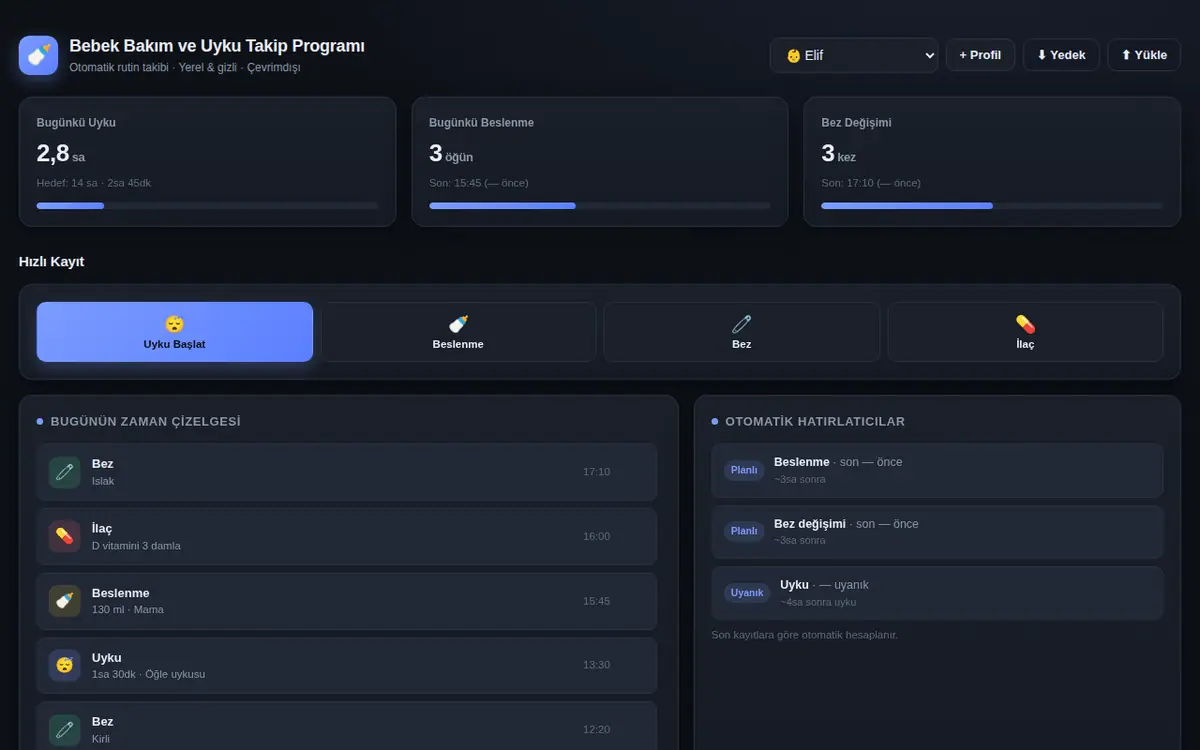
Task: Log a feeding with the Beslenme quick button
Action: coord(458,332)
